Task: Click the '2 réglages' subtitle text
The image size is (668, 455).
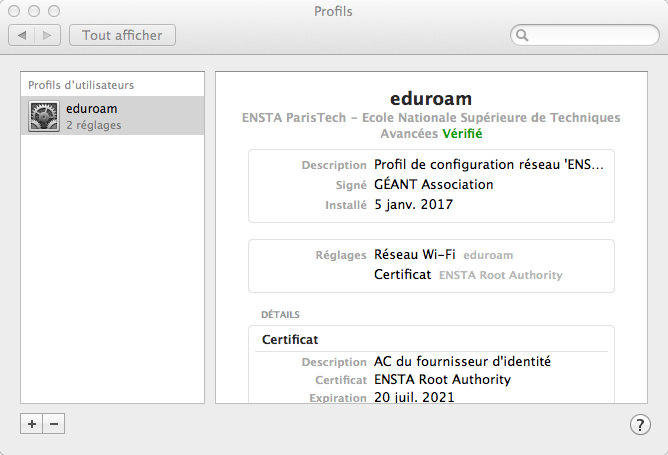Action: coord(94,125)
